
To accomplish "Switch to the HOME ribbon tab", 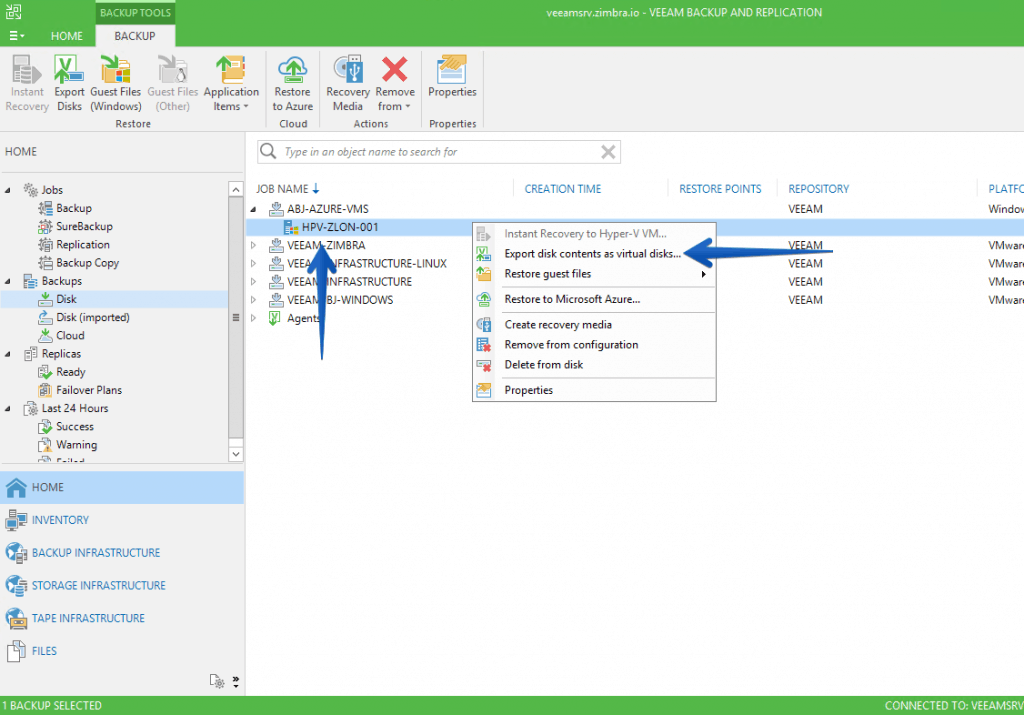I will pos(67,36).
